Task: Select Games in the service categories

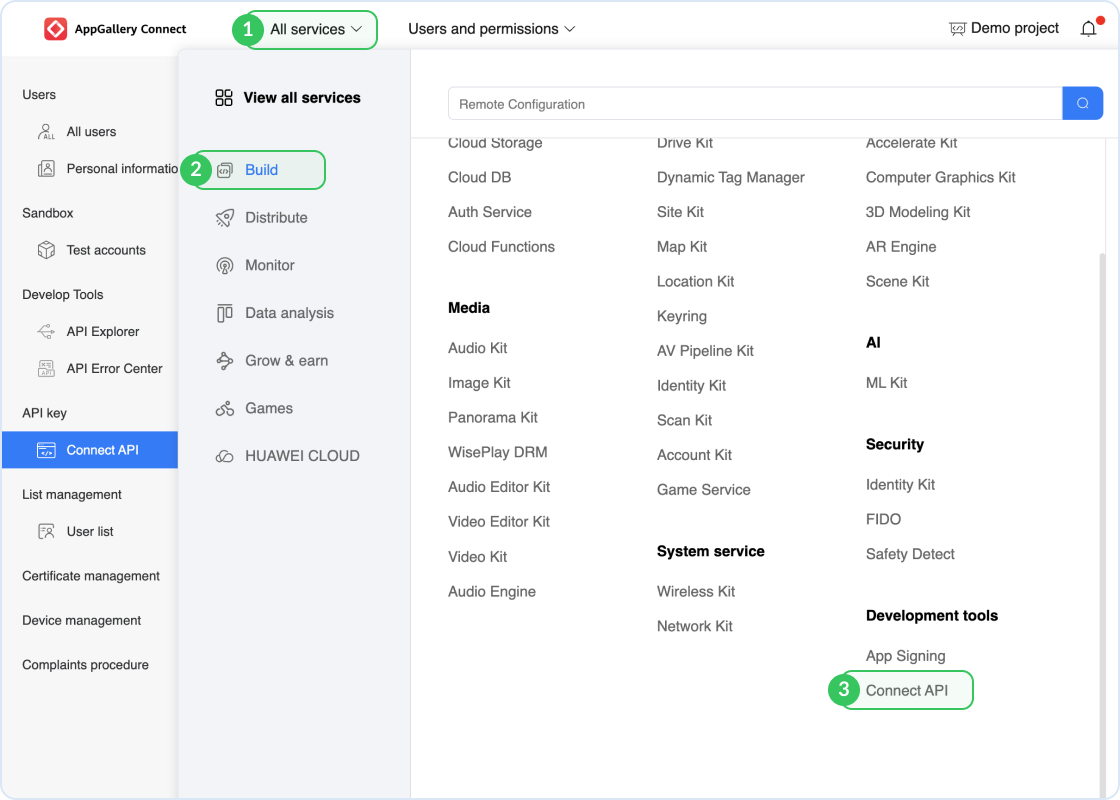Action: [269, 409]
